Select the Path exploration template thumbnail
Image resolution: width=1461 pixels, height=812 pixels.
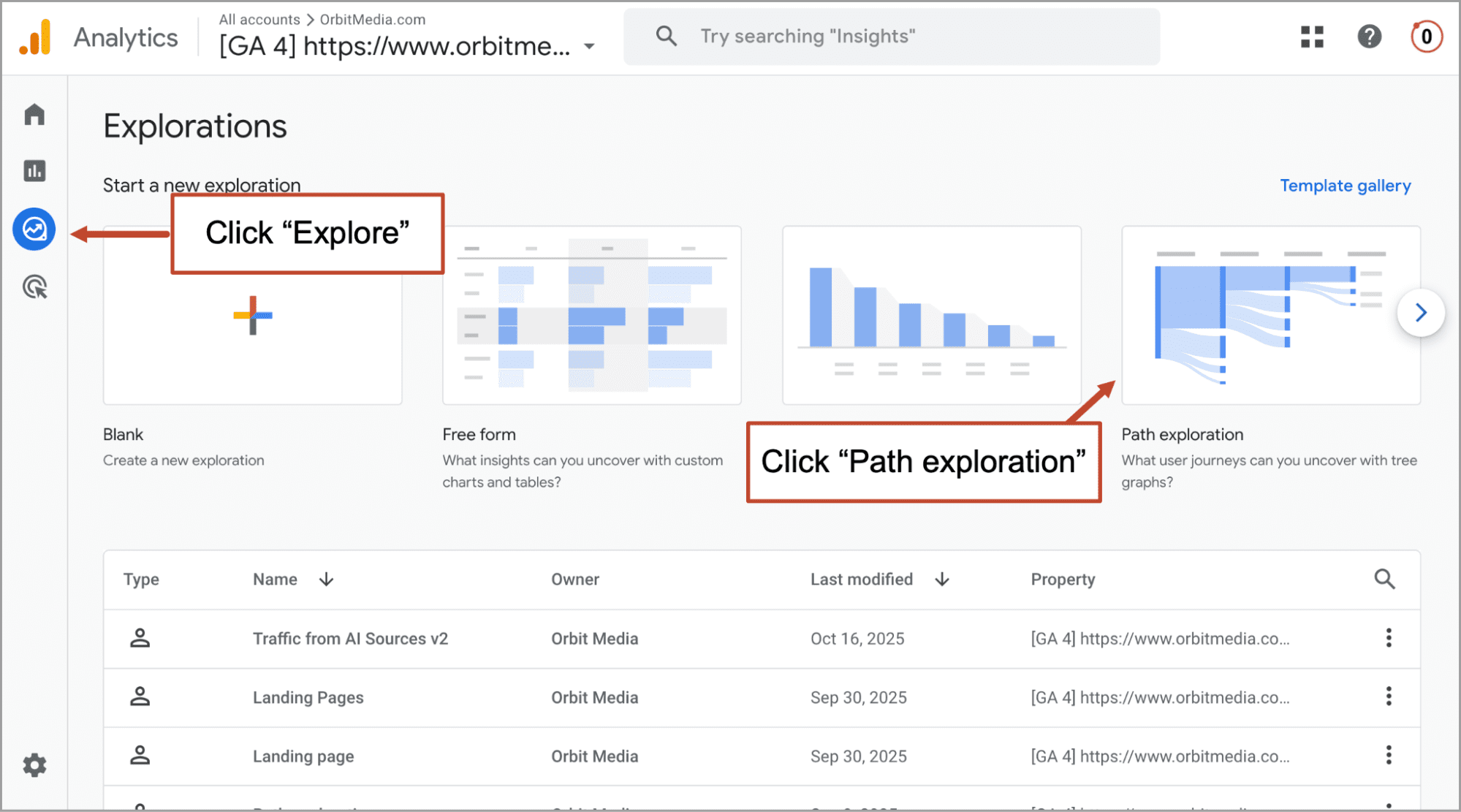pyautogui.click(x=1270, y=315)
